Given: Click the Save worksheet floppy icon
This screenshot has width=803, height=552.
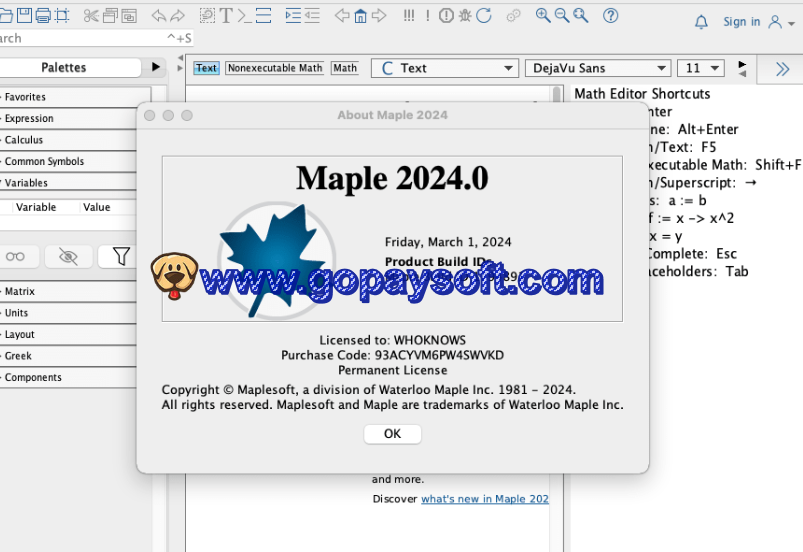Looking at the screenshot, I should 24,15.
